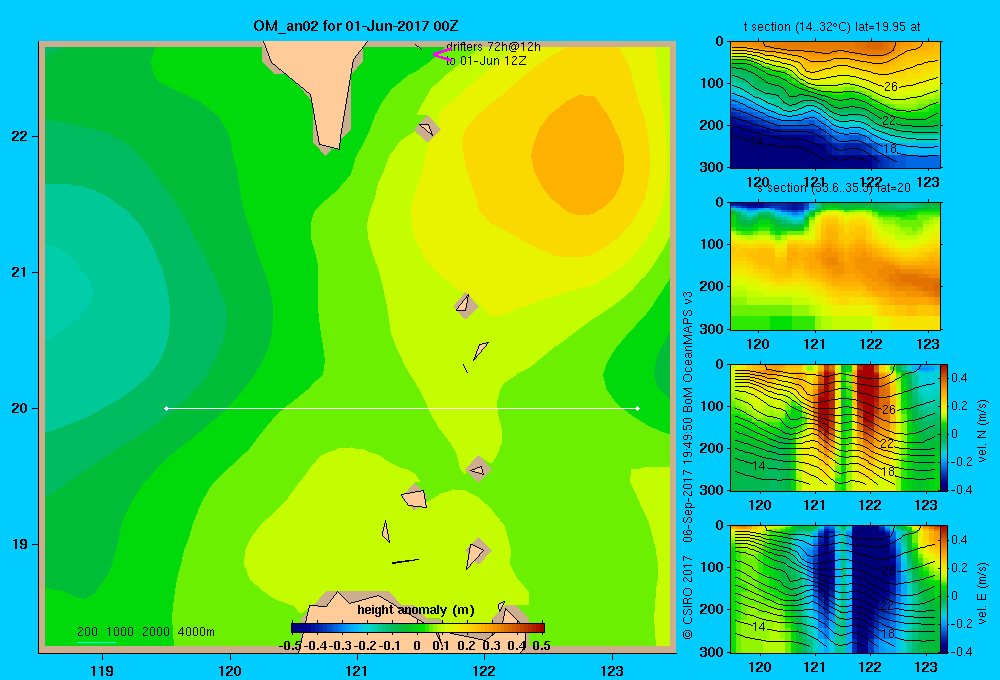The width and height of the screenshot is (1000, 680).
Task: Click the temperature section panel
Action: coord(835,105)
